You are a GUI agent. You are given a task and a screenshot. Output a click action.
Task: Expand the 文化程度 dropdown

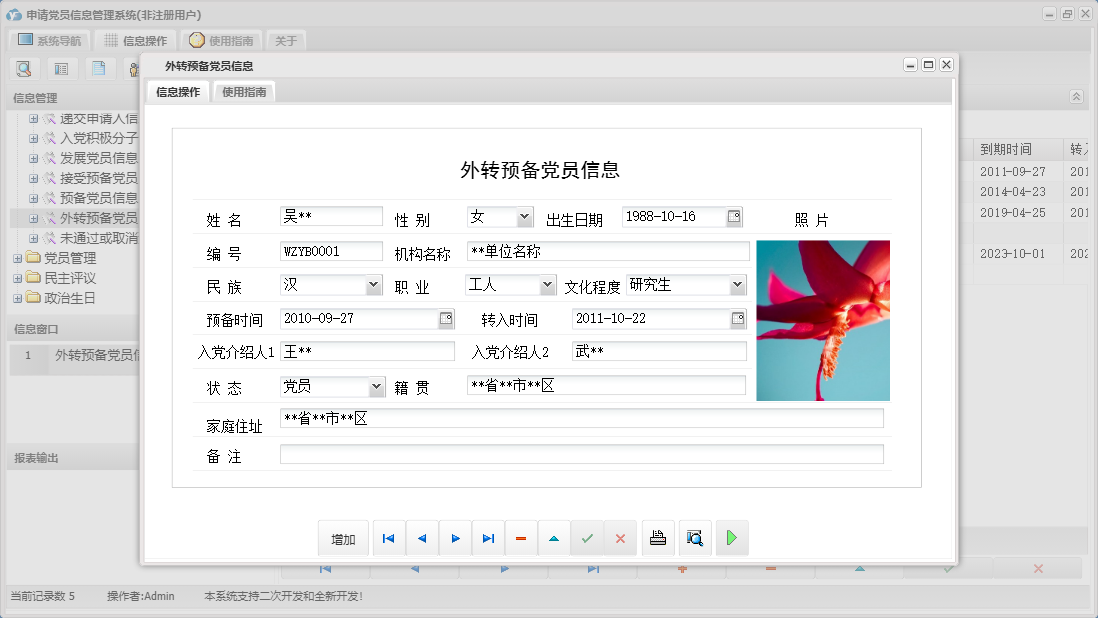pos(737,286)
